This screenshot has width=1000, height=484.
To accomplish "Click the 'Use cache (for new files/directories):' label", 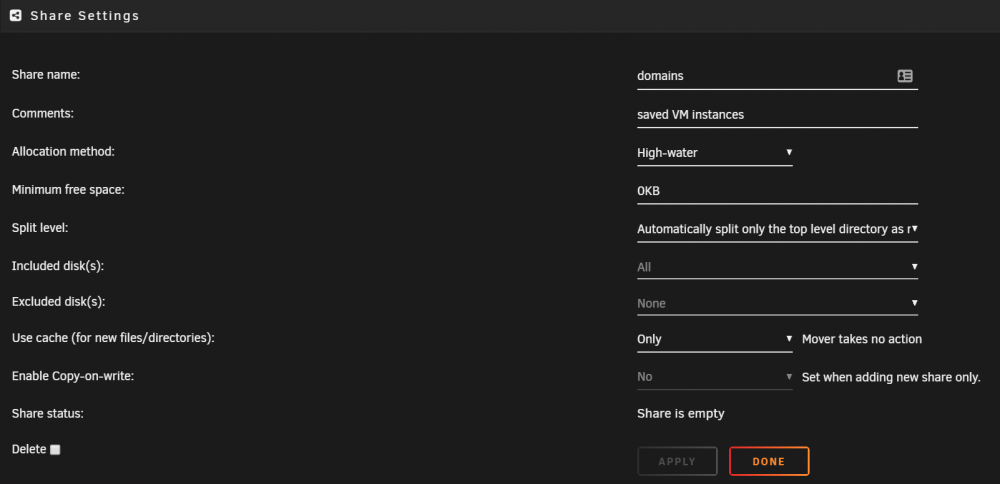I will (x=113, y=338).
